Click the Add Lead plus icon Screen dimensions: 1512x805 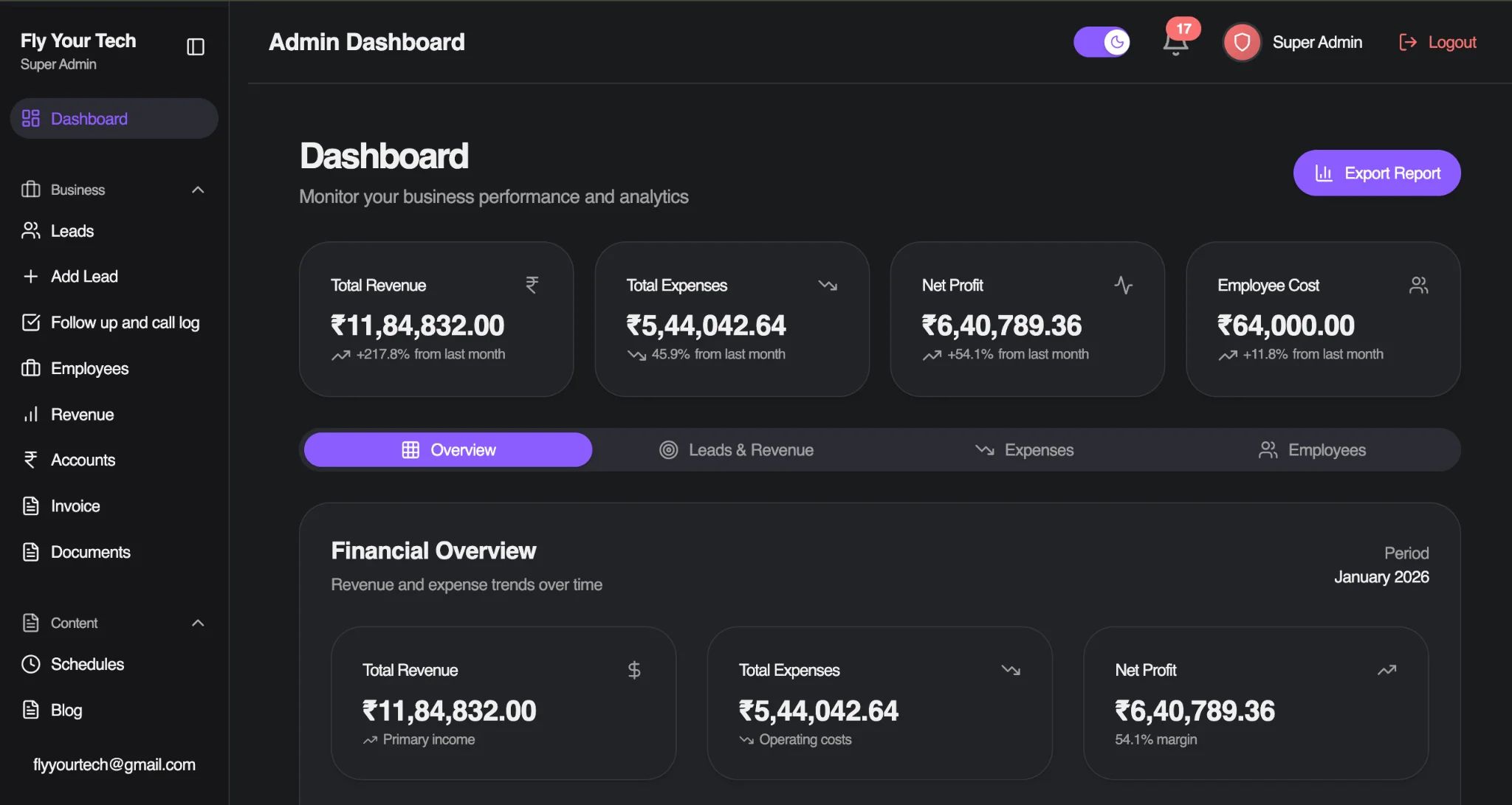click(x=30, y=277)
